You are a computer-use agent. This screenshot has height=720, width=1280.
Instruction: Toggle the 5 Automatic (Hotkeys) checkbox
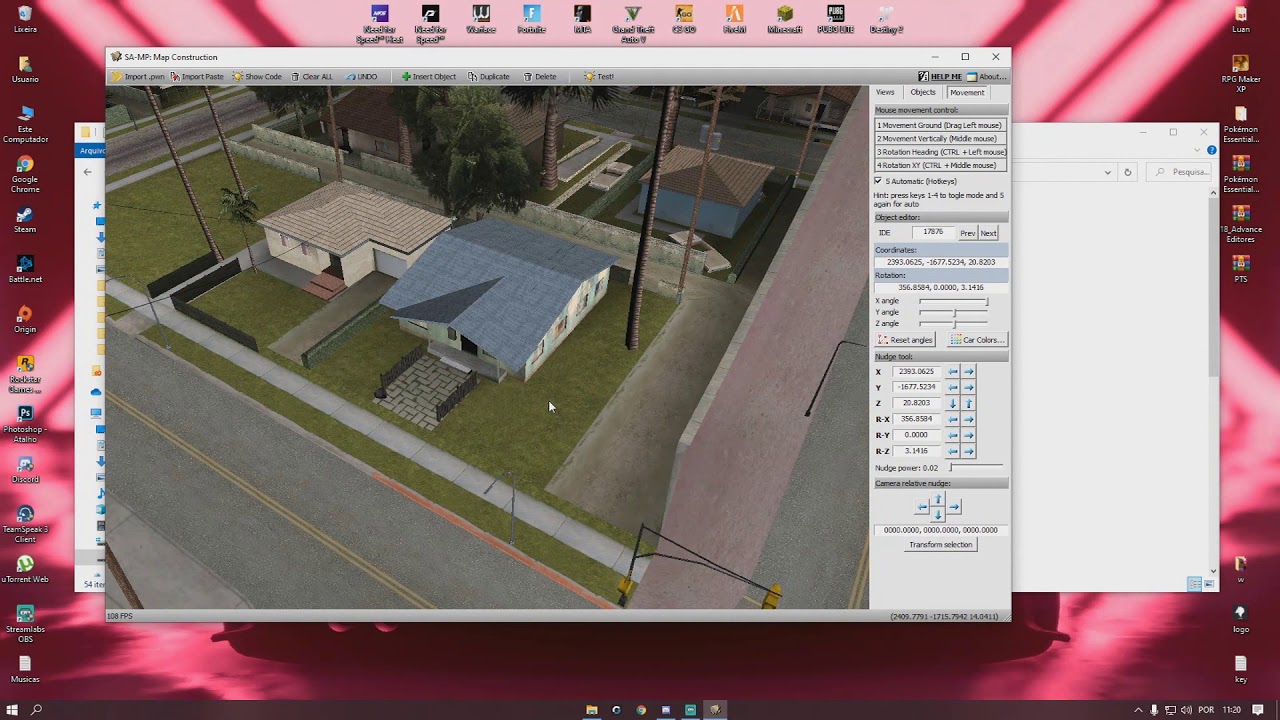[x=878, y=181]
